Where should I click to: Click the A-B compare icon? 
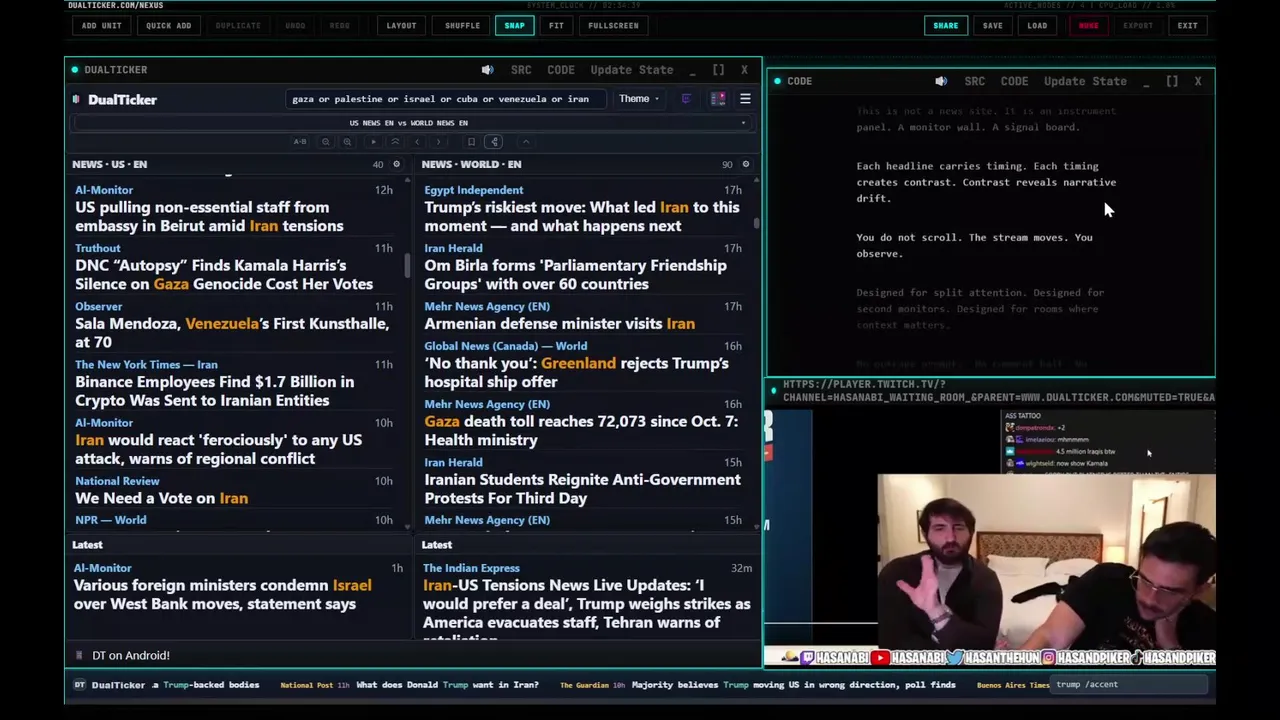(x=300, y=142)
